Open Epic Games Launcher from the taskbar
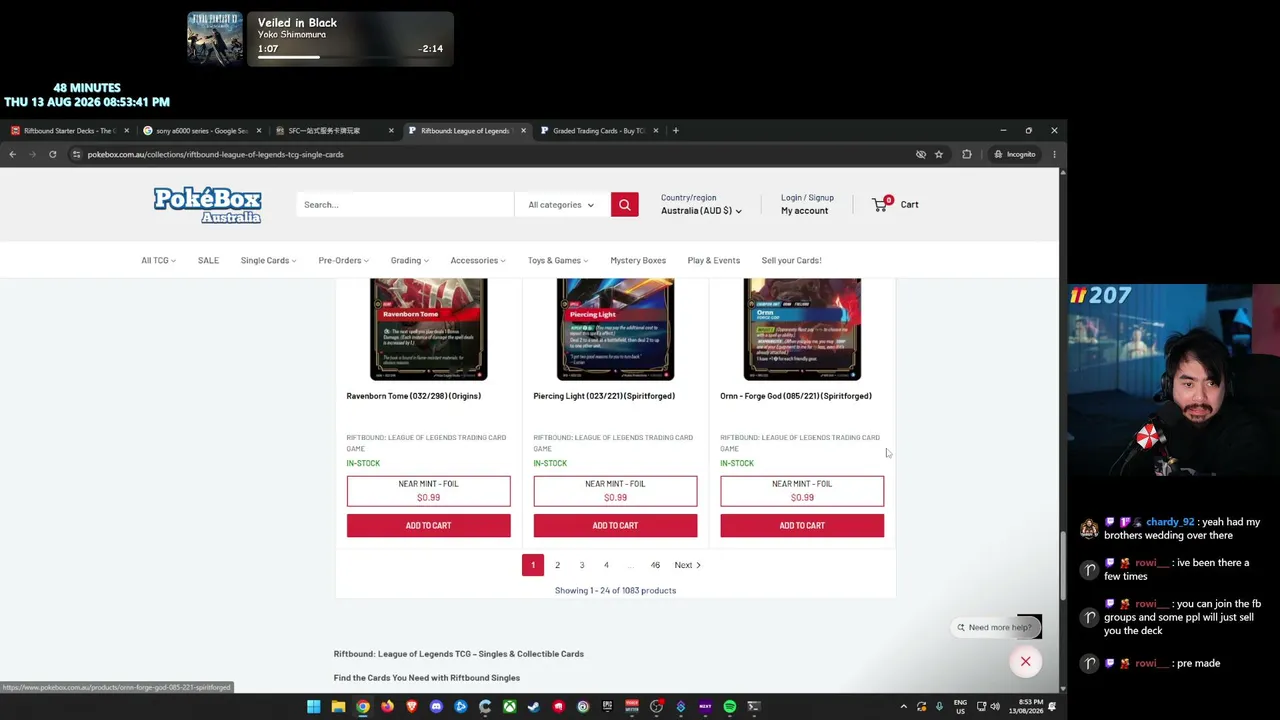 pos(607,707)
